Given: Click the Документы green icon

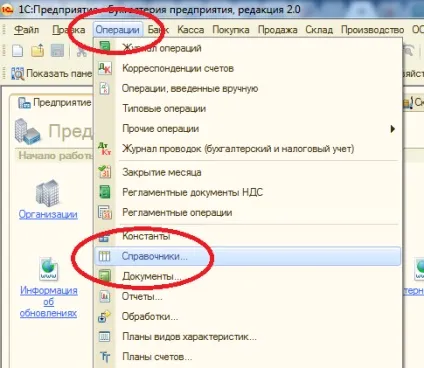Looking at the screenshot, I should pos(105,276).
